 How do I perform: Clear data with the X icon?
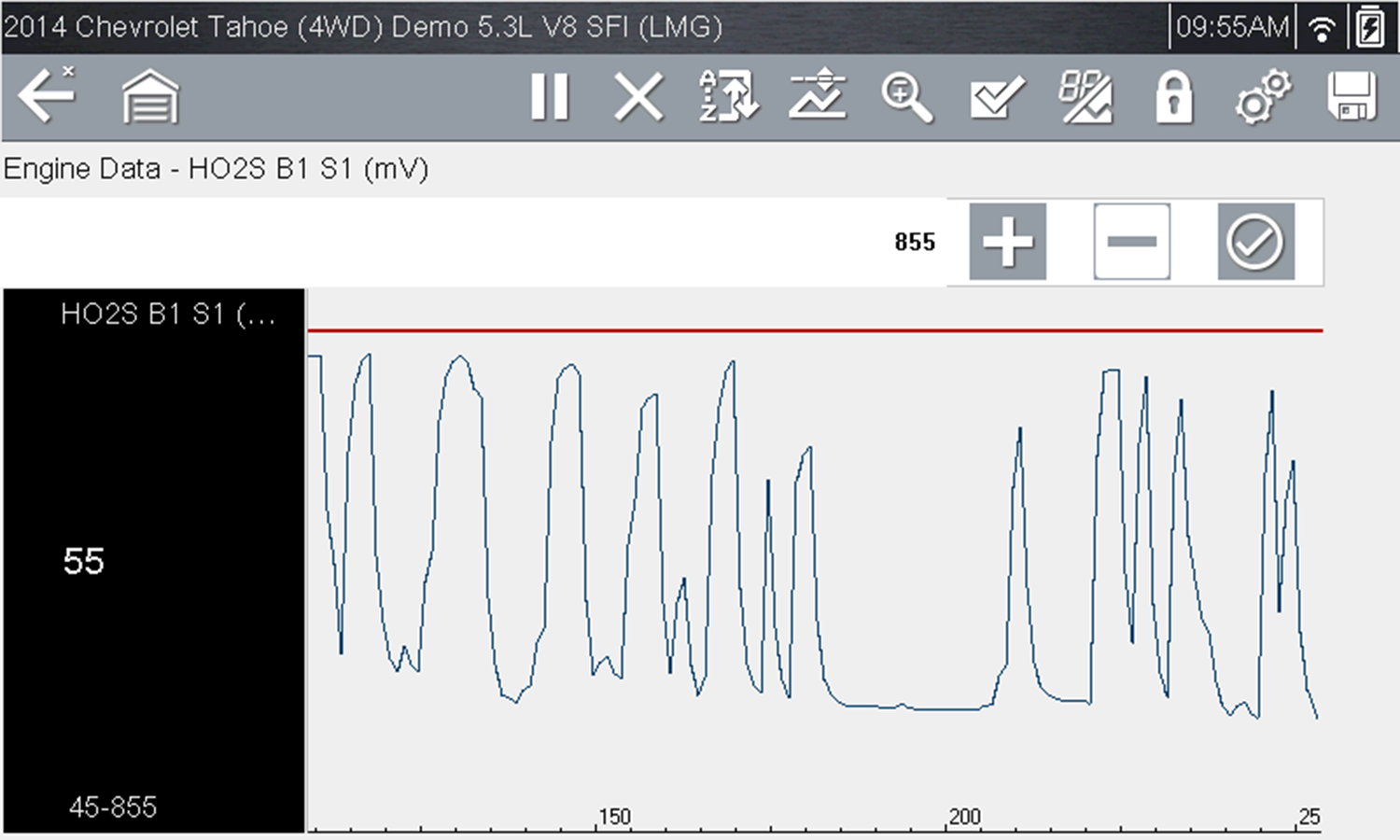638,97
